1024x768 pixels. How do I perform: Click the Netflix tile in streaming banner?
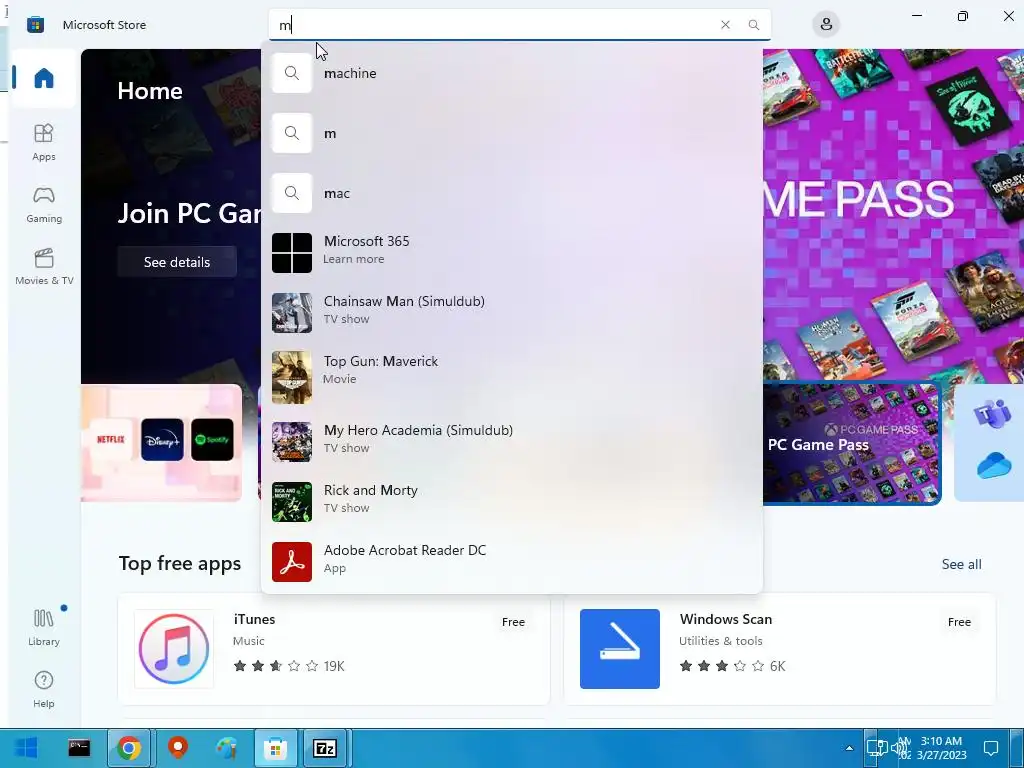click(110, 440)
